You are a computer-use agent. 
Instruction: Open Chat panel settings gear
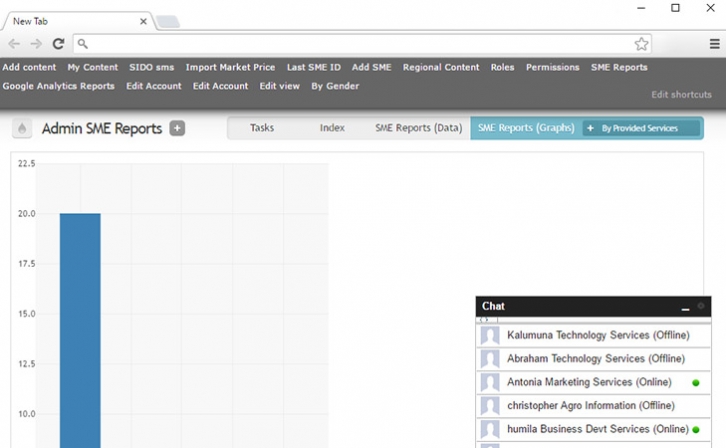701,305
